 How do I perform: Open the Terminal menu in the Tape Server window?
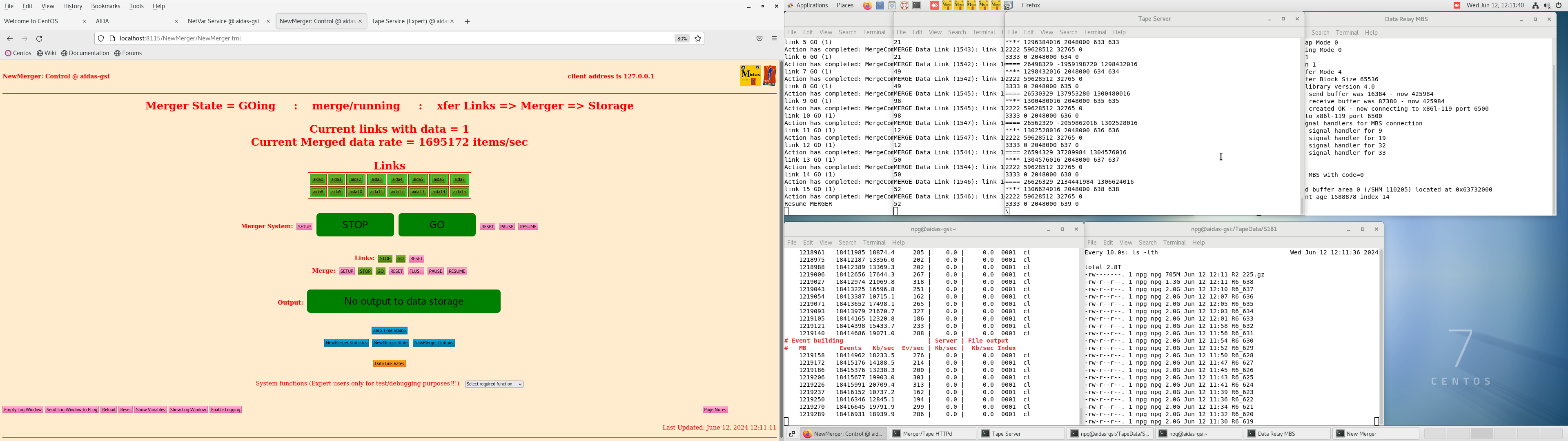(x=1095, y=32)
